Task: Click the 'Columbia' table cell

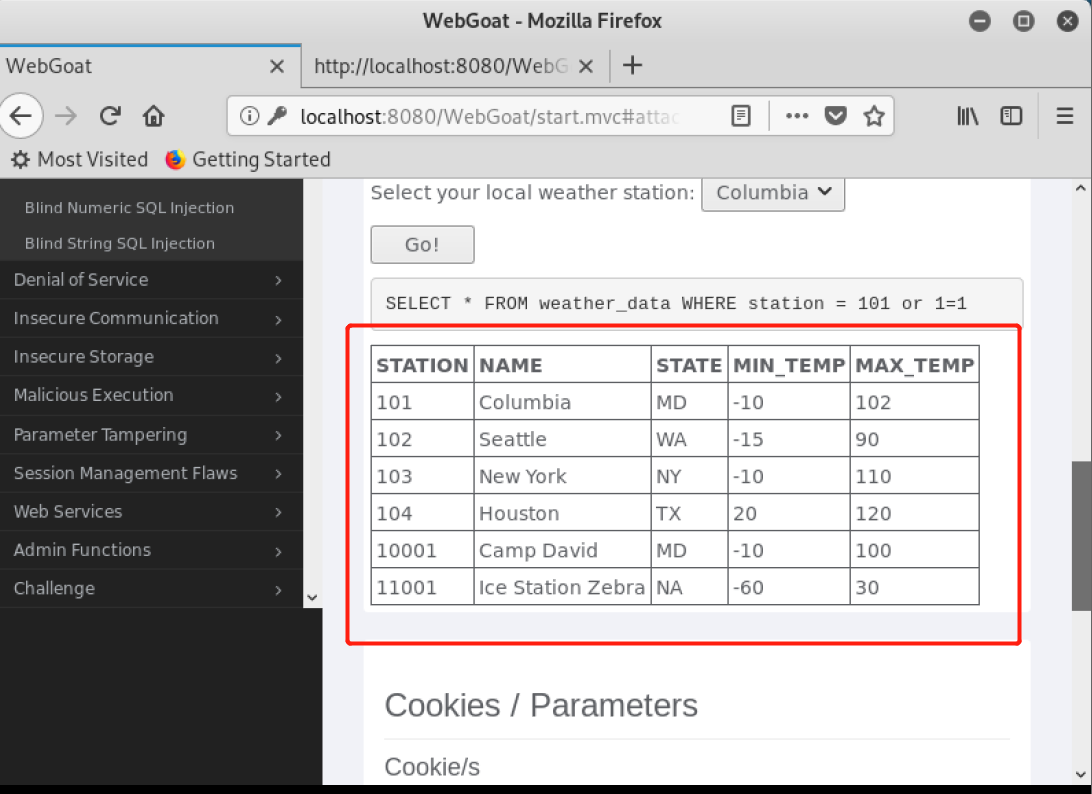Action: pyautogui.click(x=562, y=402)
